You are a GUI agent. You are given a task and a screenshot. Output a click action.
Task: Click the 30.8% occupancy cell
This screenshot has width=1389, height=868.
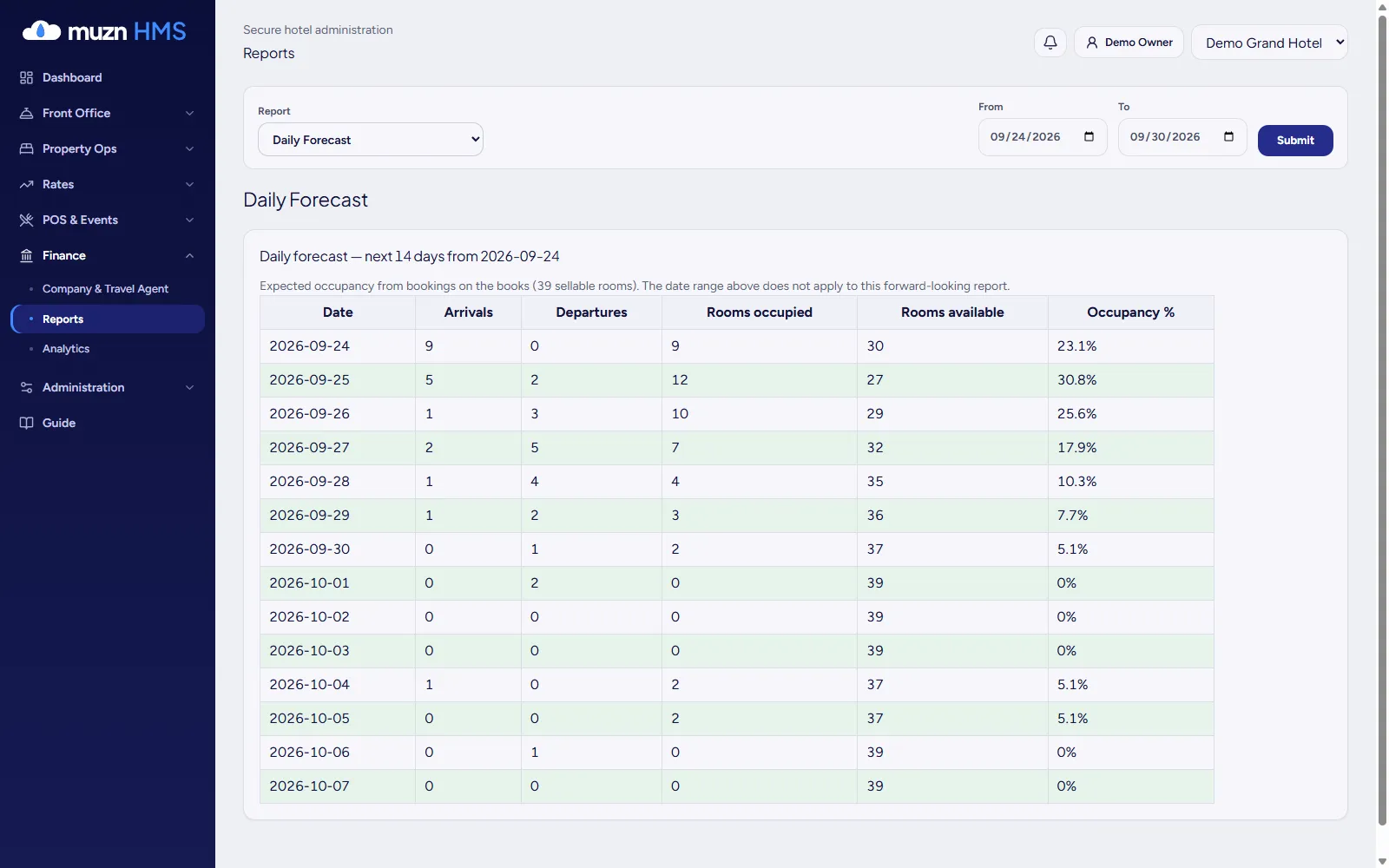coord(1130,380)
